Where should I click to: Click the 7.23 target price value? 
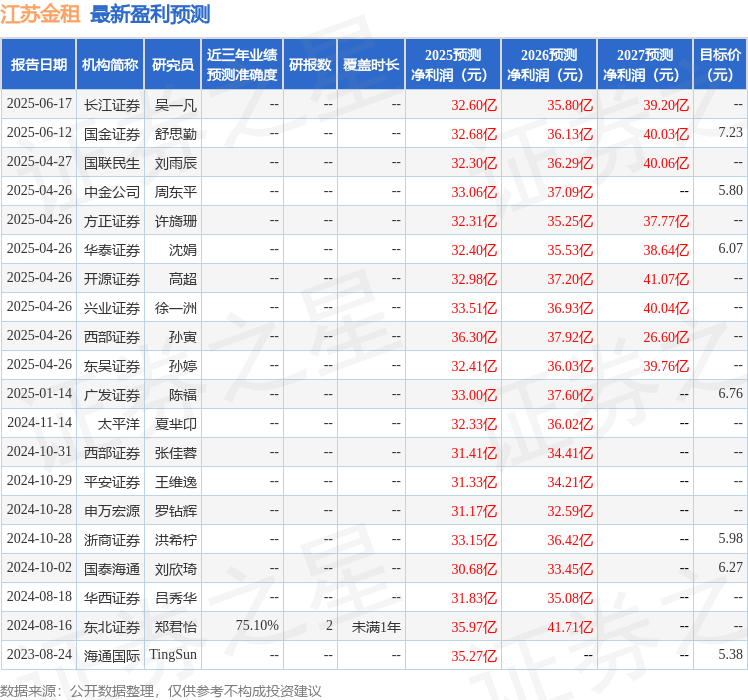[x=730, y=133]
